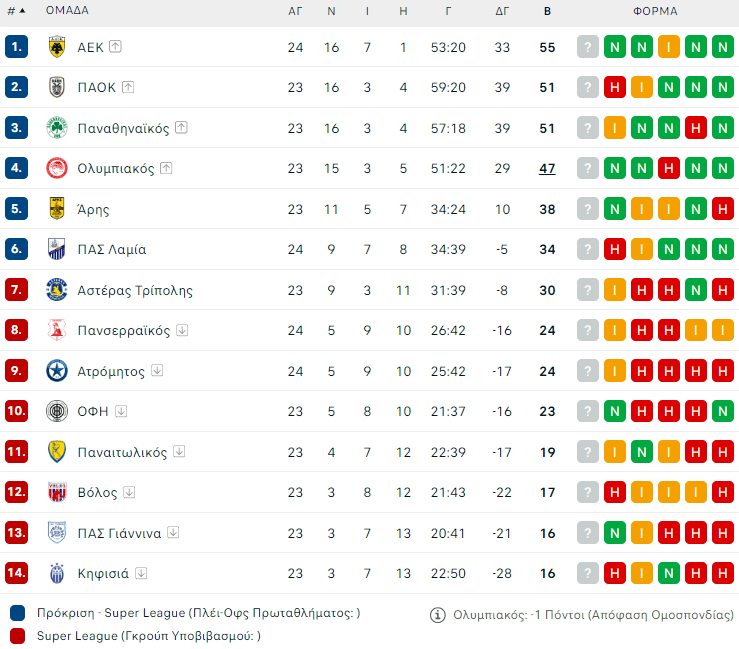Click the info icon beside Ολυμπιακός note
Screen dimensions: 739x649
[437, 615]
